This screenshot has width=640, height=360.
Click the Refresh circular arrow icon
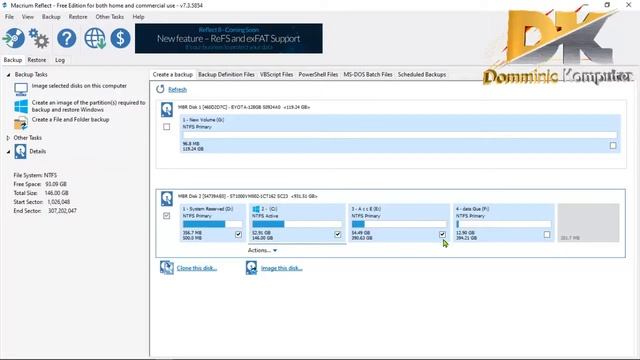[160, 89]
